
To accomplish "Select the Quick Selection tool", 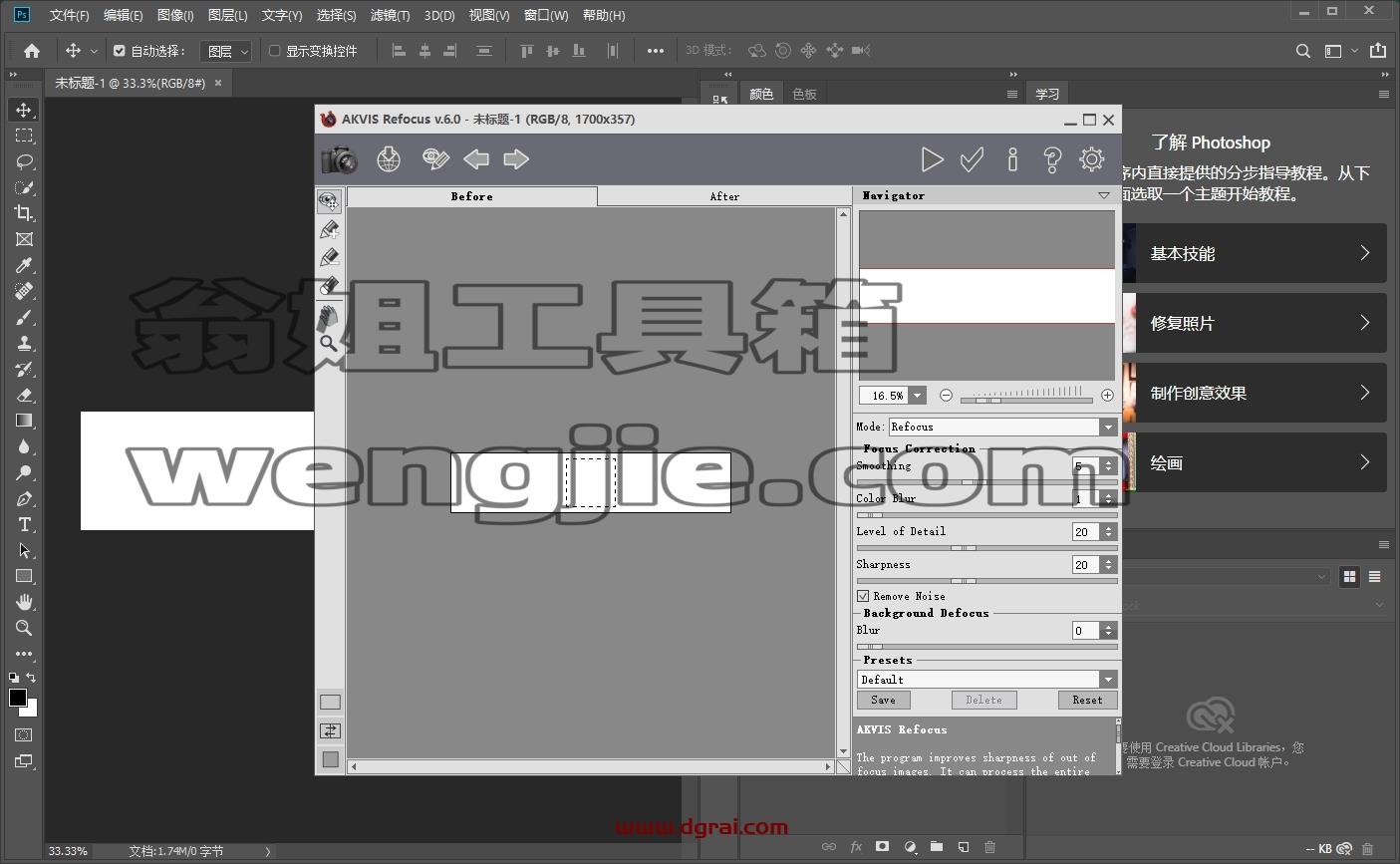I will pos(24,187).
